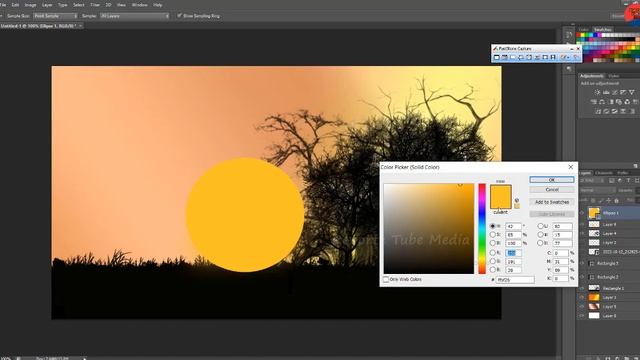Hide the Rectangle 1 layer
640x360 pixels.
pos(582,288)
